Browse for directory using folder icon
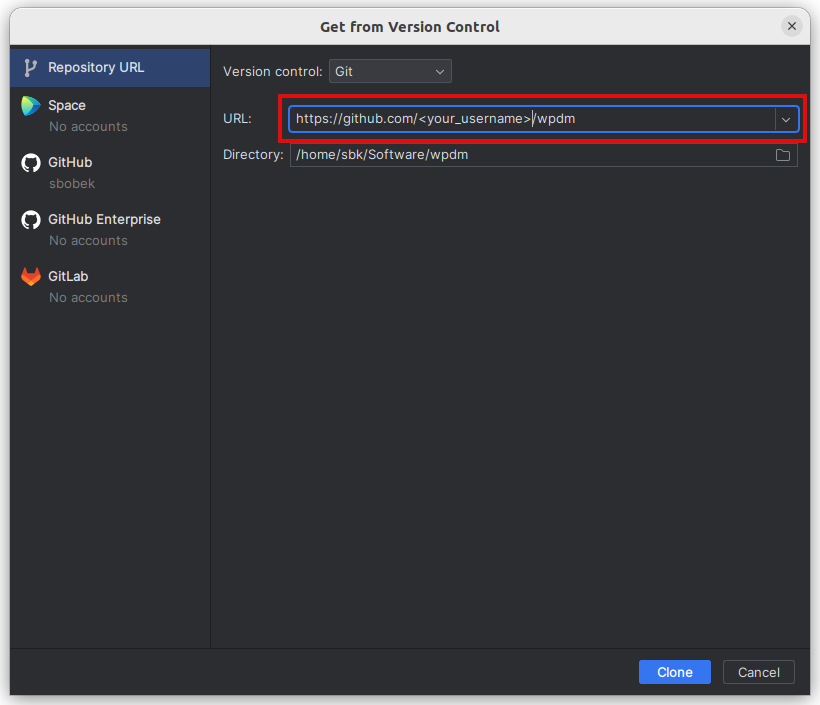Screen dimensions: 820x705 coord(783,155)
